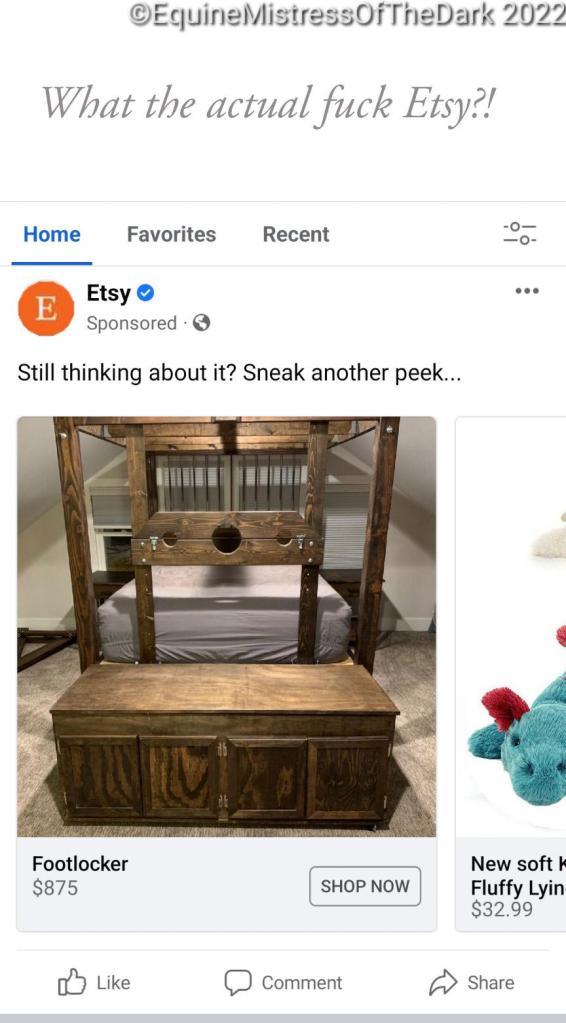Image resolution: width=566 pixels, height=1023 pixels.
Task: Switch to the Home tab
Action: [x=52, y=234]
